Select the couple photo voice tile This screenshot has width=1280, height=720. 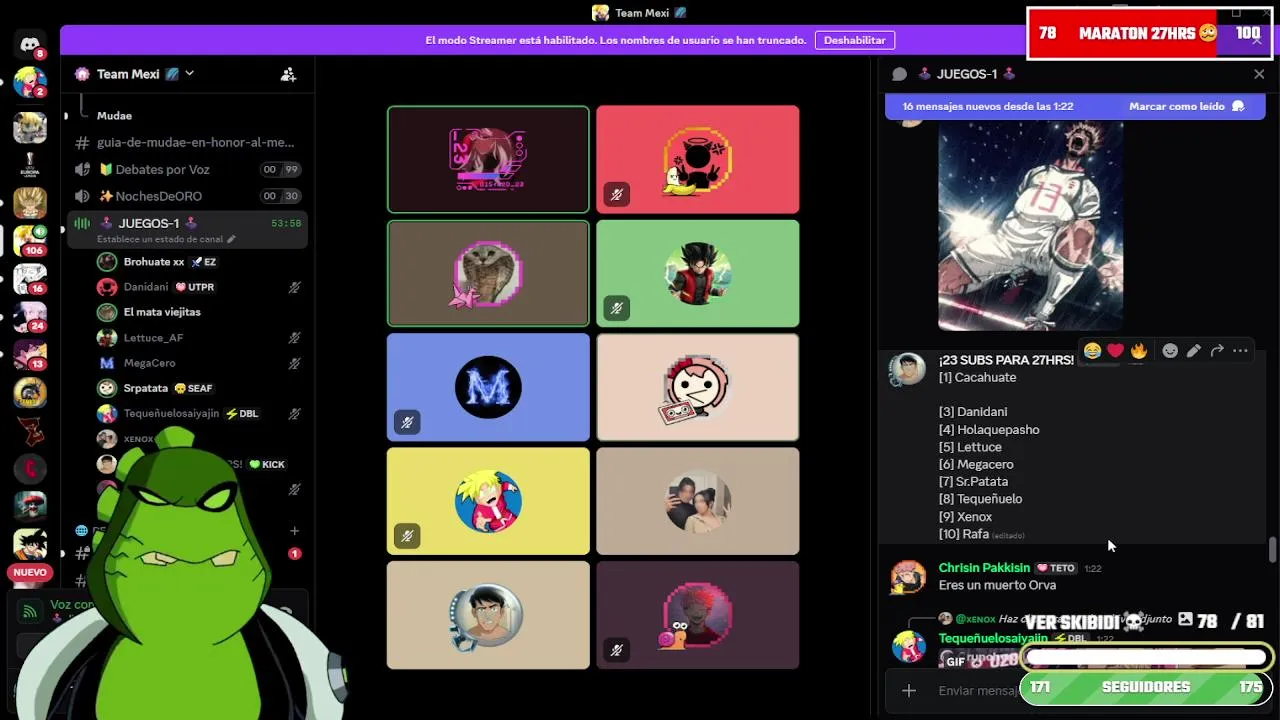698,501
